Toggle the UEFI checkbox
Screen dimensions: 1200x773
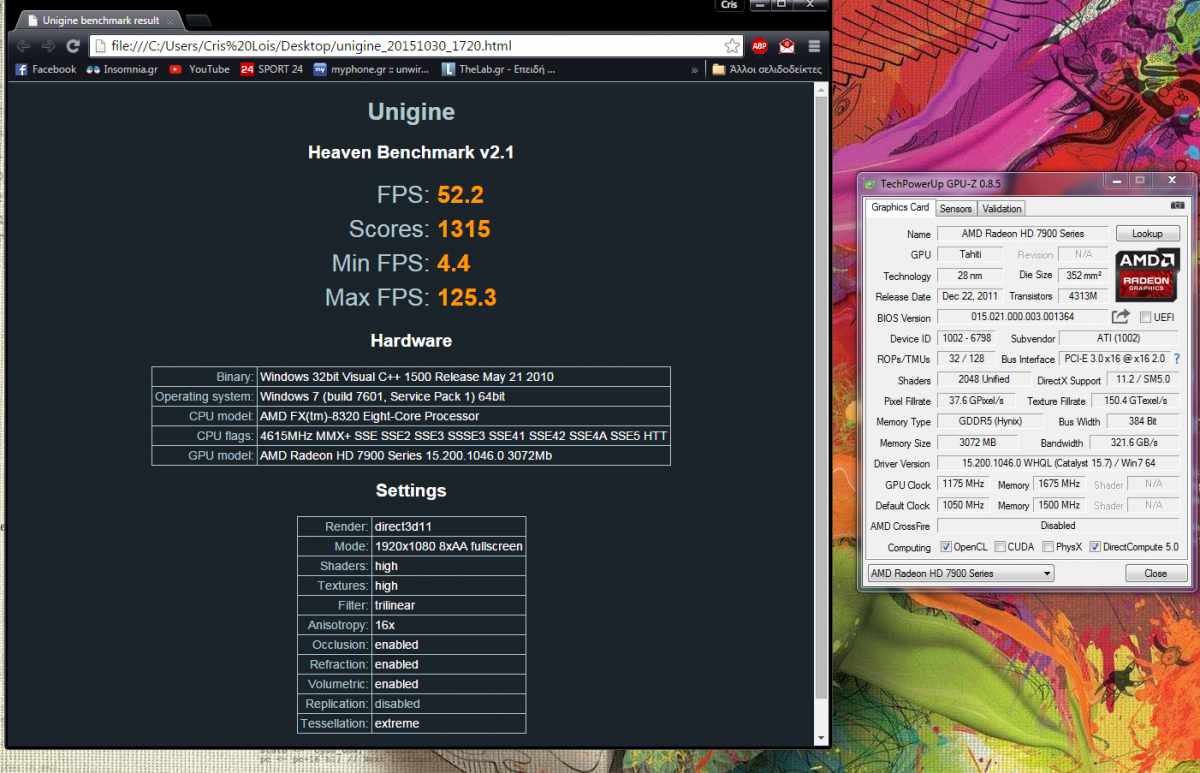[x=1145, y=317]
